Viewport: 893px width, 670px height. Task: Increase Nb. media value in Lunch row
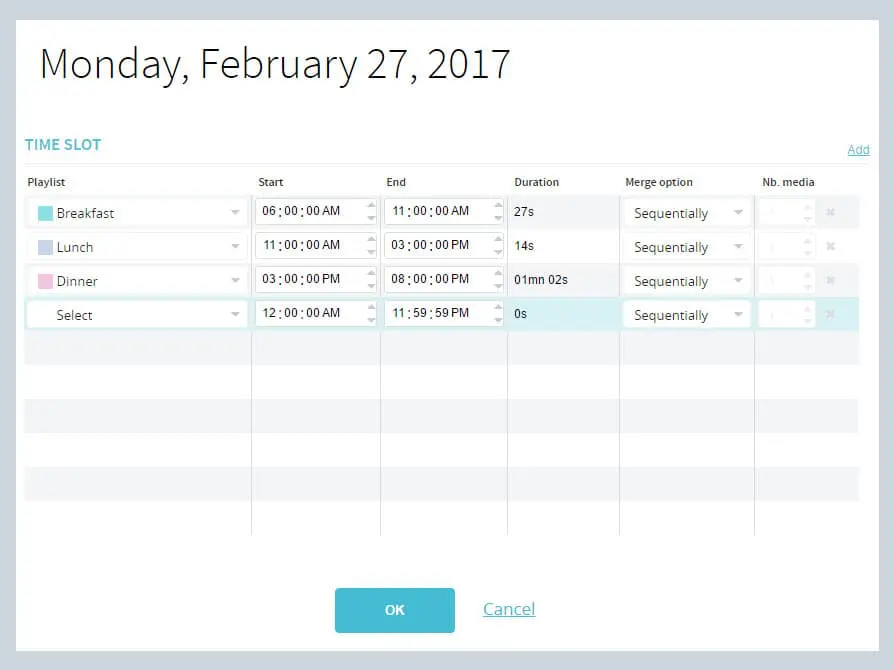click(808, 240)
